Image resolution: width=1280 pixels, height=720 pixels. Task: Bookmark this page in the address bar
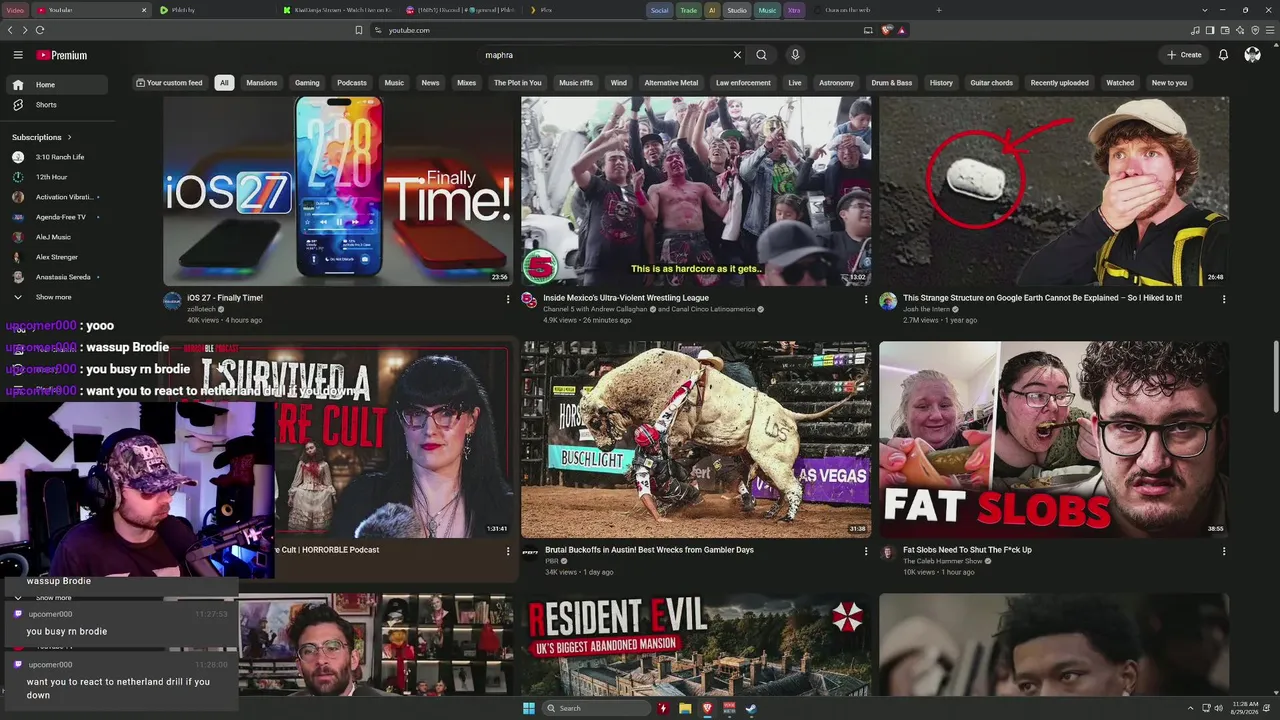tap(359, 30)
